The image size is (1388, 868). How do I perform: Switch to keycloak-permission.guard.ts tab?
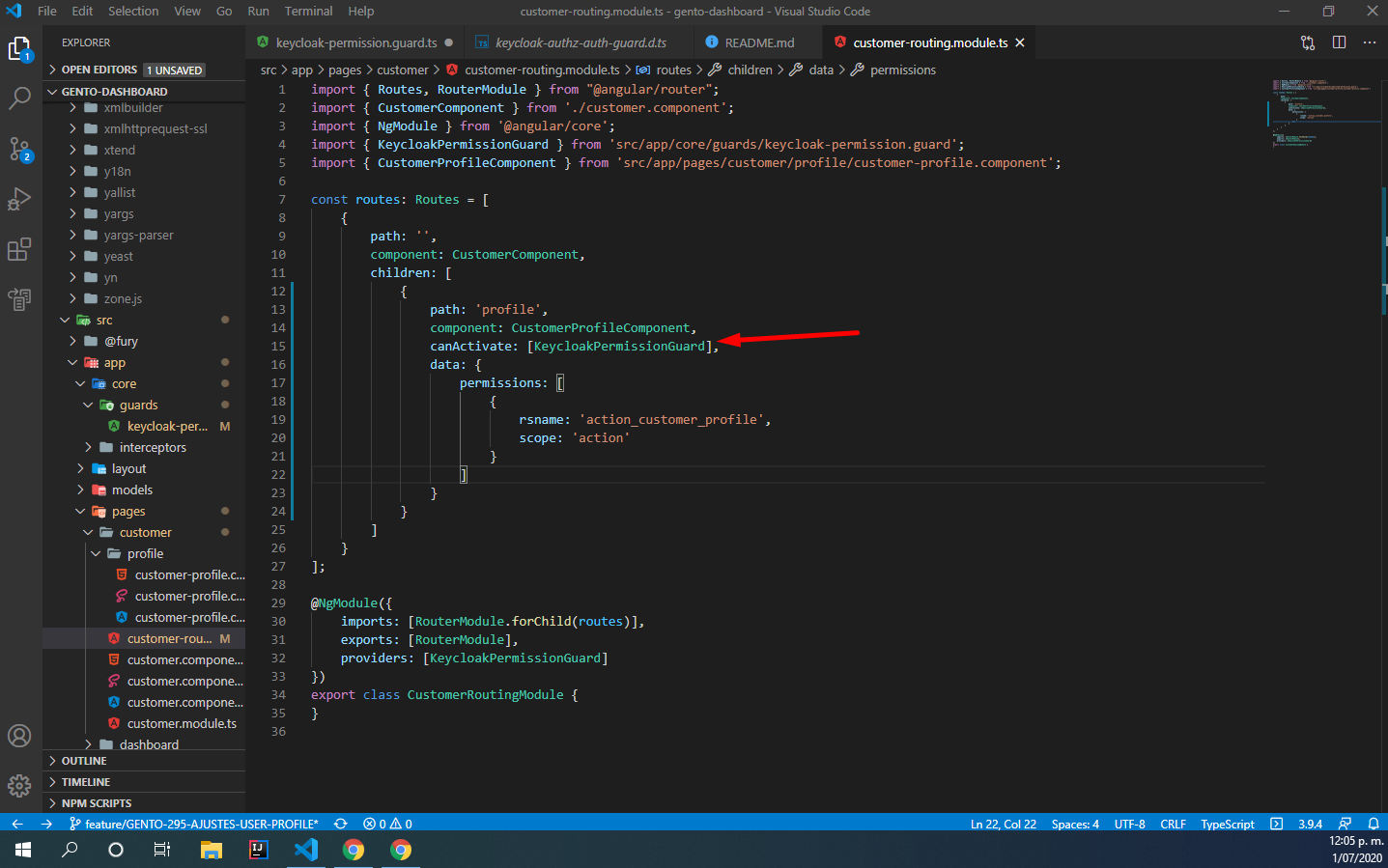click(x=354, y=42)
